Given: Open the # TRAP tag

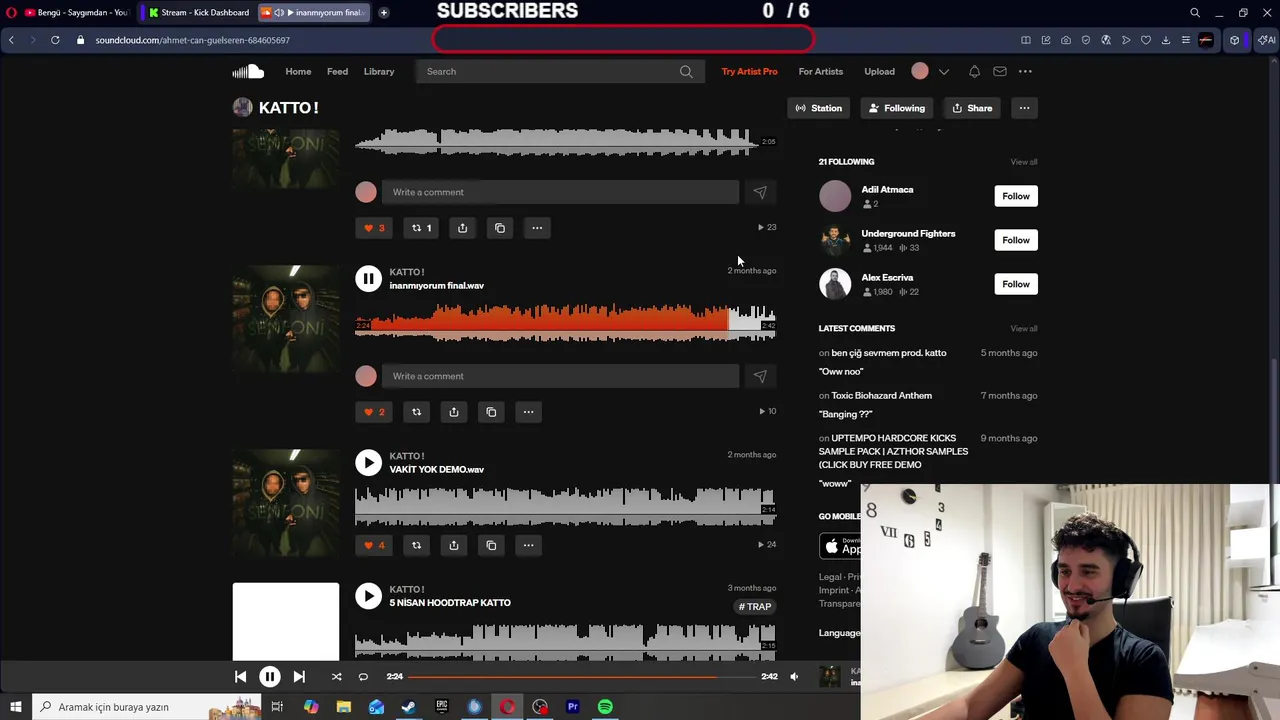Looking at the screenshot, I should pyautogui.click(x=755, y=607).
